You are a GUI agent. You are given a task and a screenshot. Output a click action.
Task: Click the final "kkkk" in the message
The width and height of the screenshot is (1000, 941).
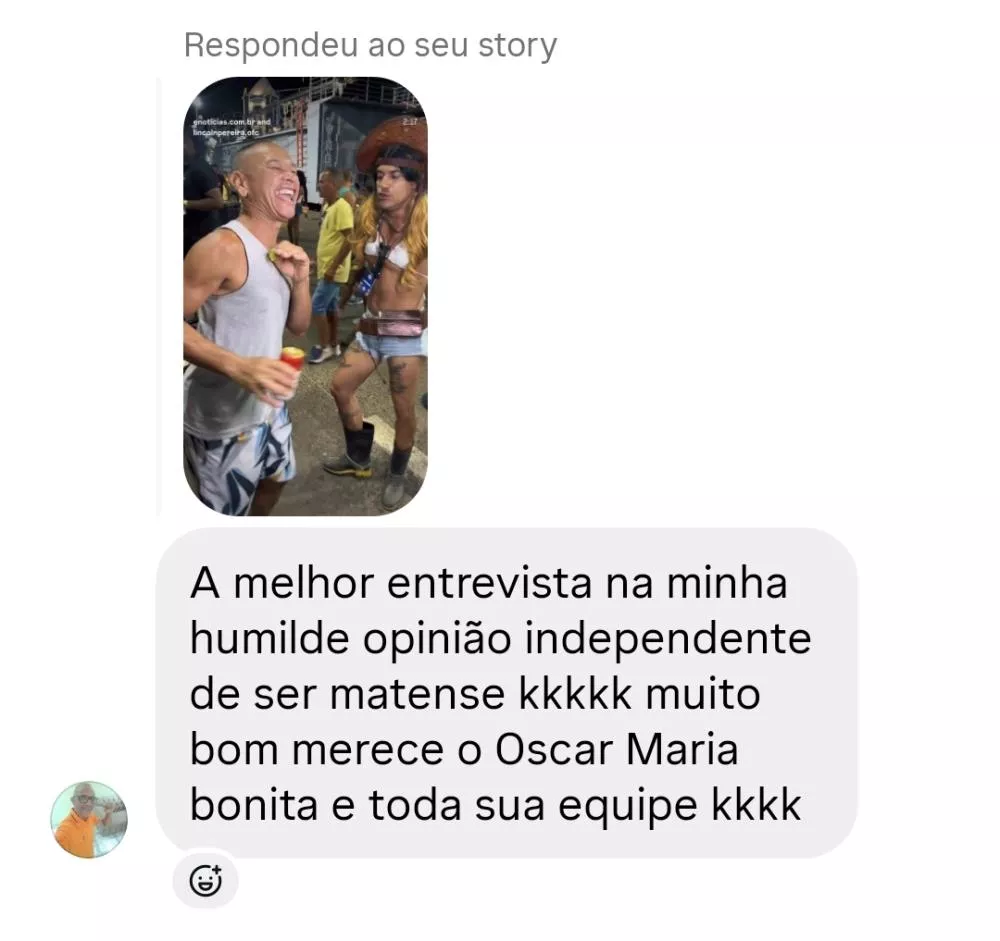756,805
